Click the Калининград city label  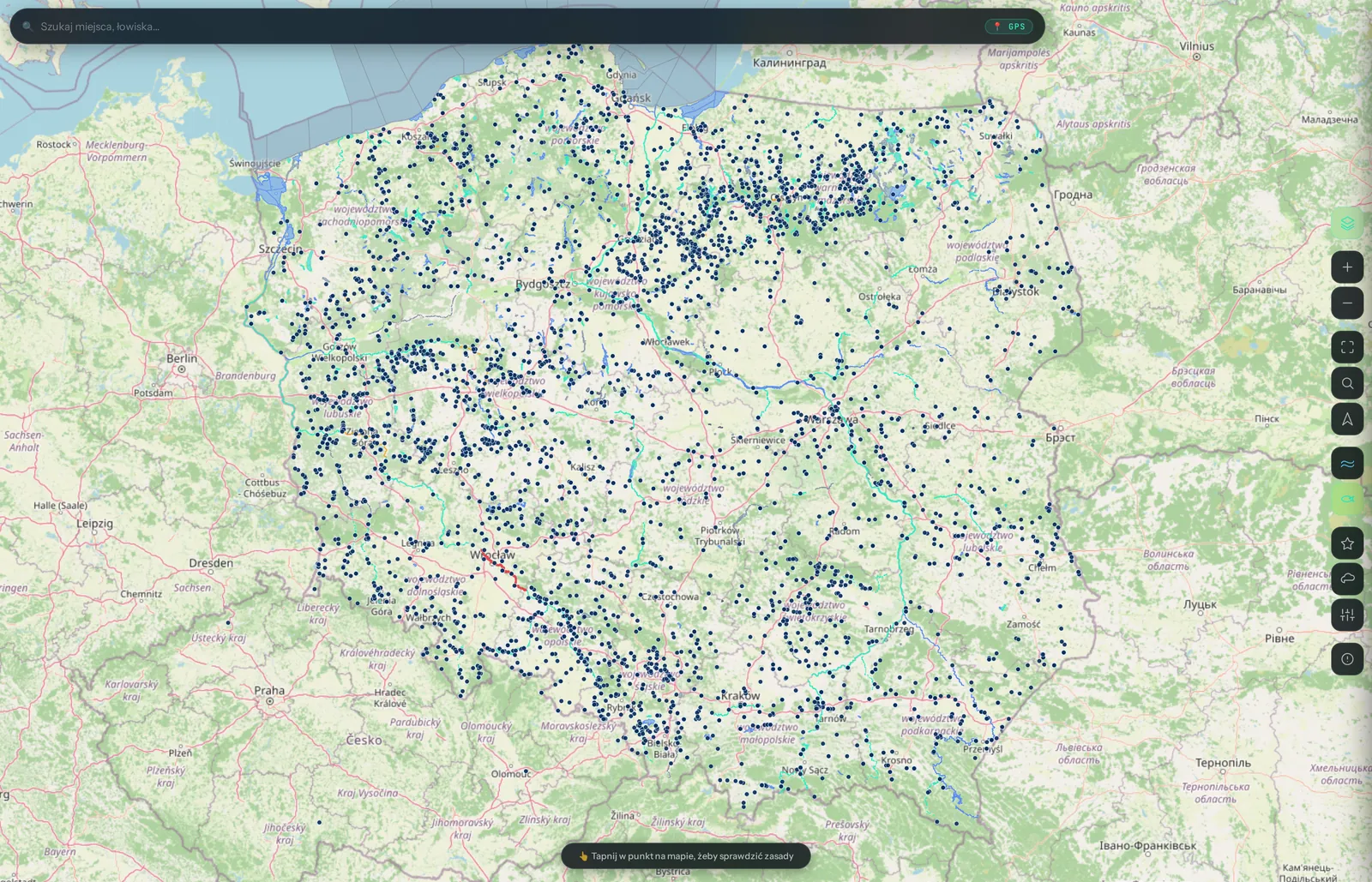click(789, 63)
